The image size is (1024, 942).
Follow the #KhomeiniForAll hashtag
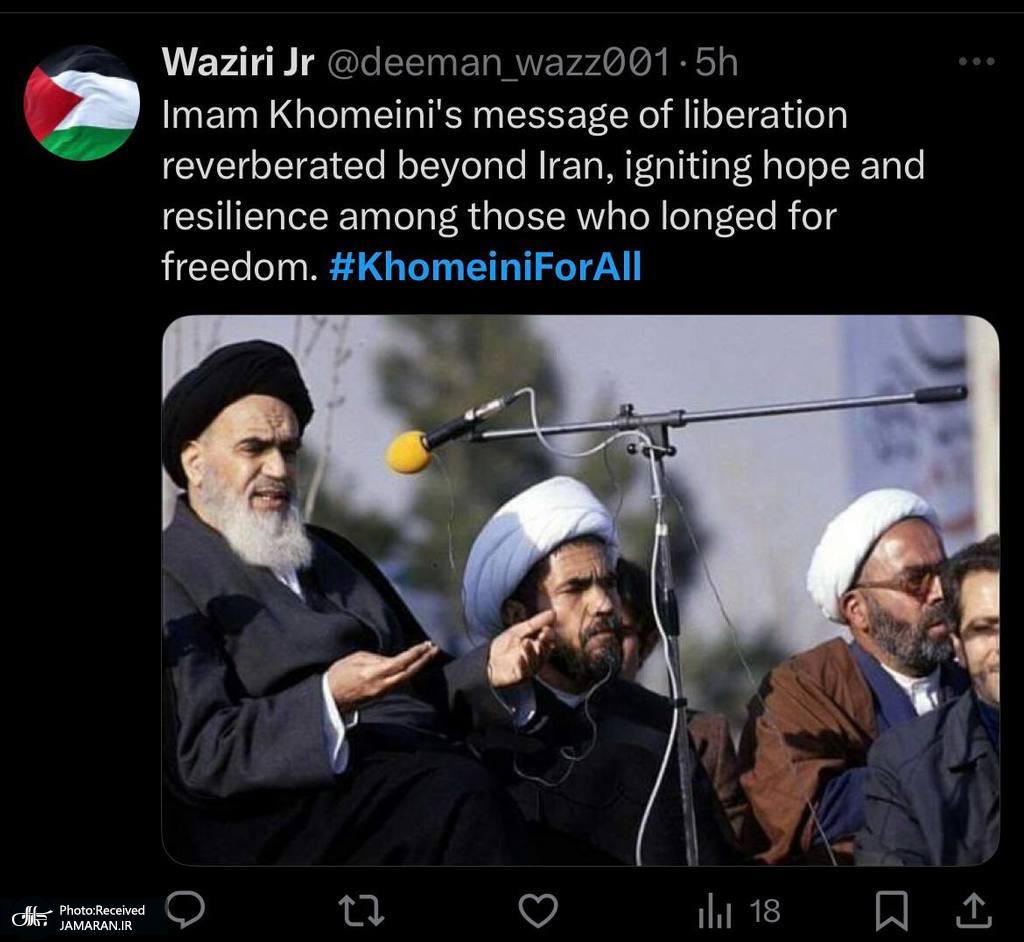coord(485,267)
